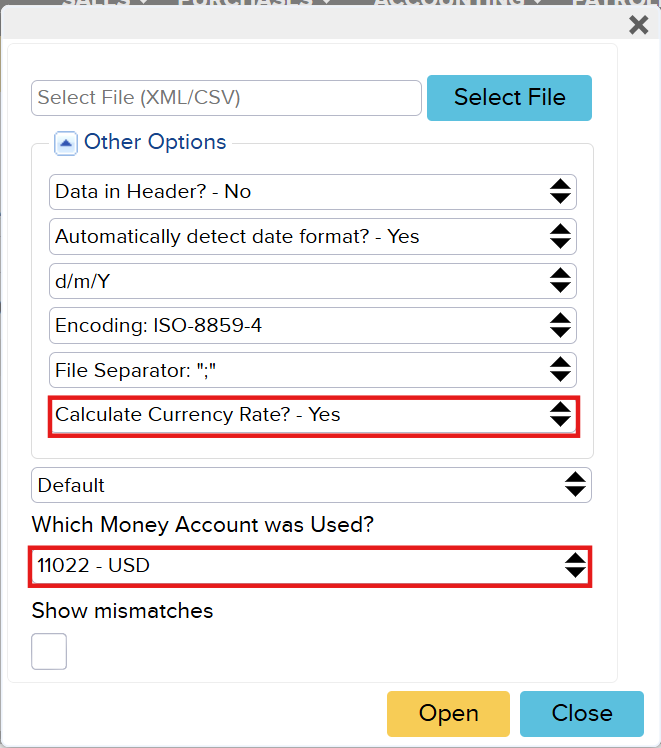
Task: Open the d/m/Y date format dropdown
Action: 312,282
